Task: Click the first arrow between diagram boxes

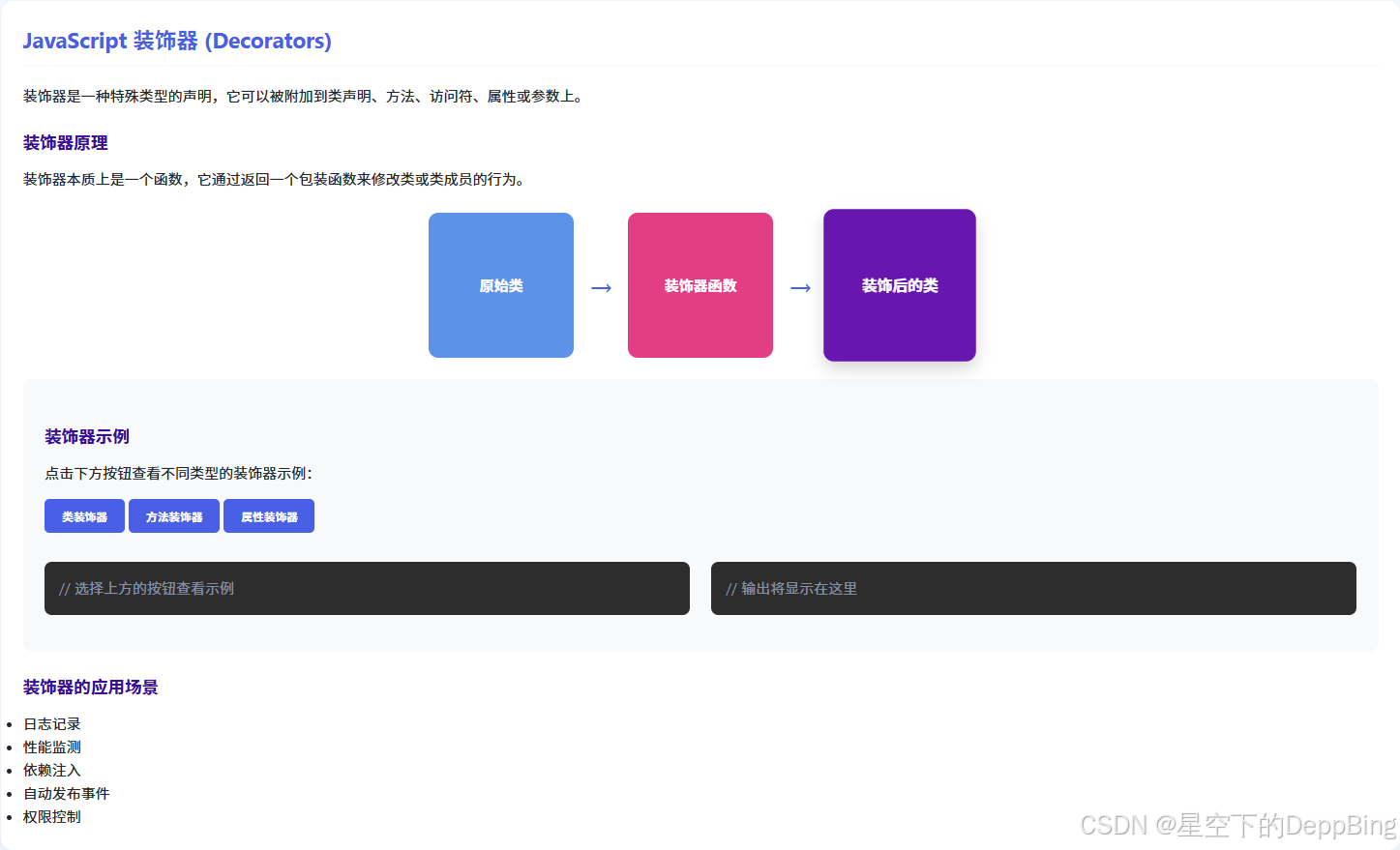Action: coord(601,286)
